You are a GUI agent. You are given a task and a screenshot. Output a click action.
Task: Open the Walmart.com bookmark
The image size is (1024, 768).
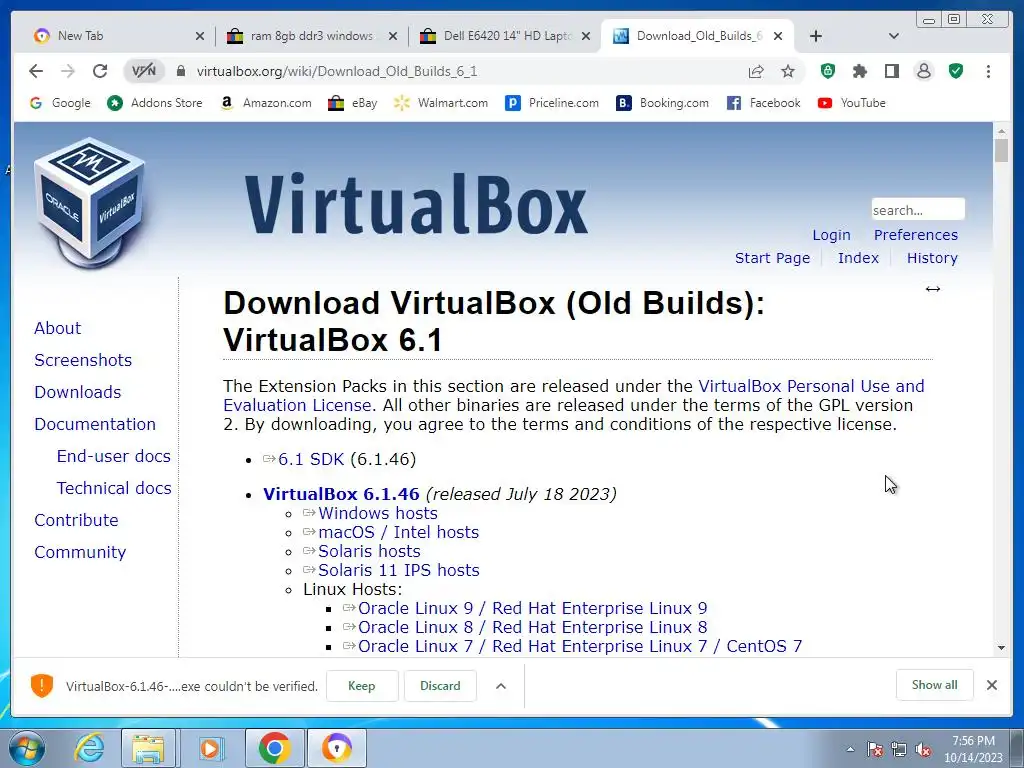(x=441, y=103)
